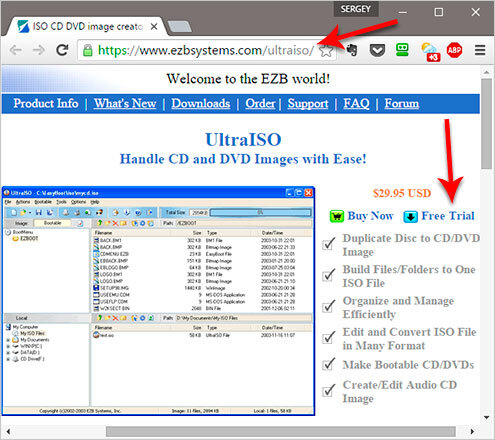Screen dimensions: 495x440
Task: Click 'Handle CD and DVD Images with Ease!' text
Action: pyautogui.click(x=243, y=159)
